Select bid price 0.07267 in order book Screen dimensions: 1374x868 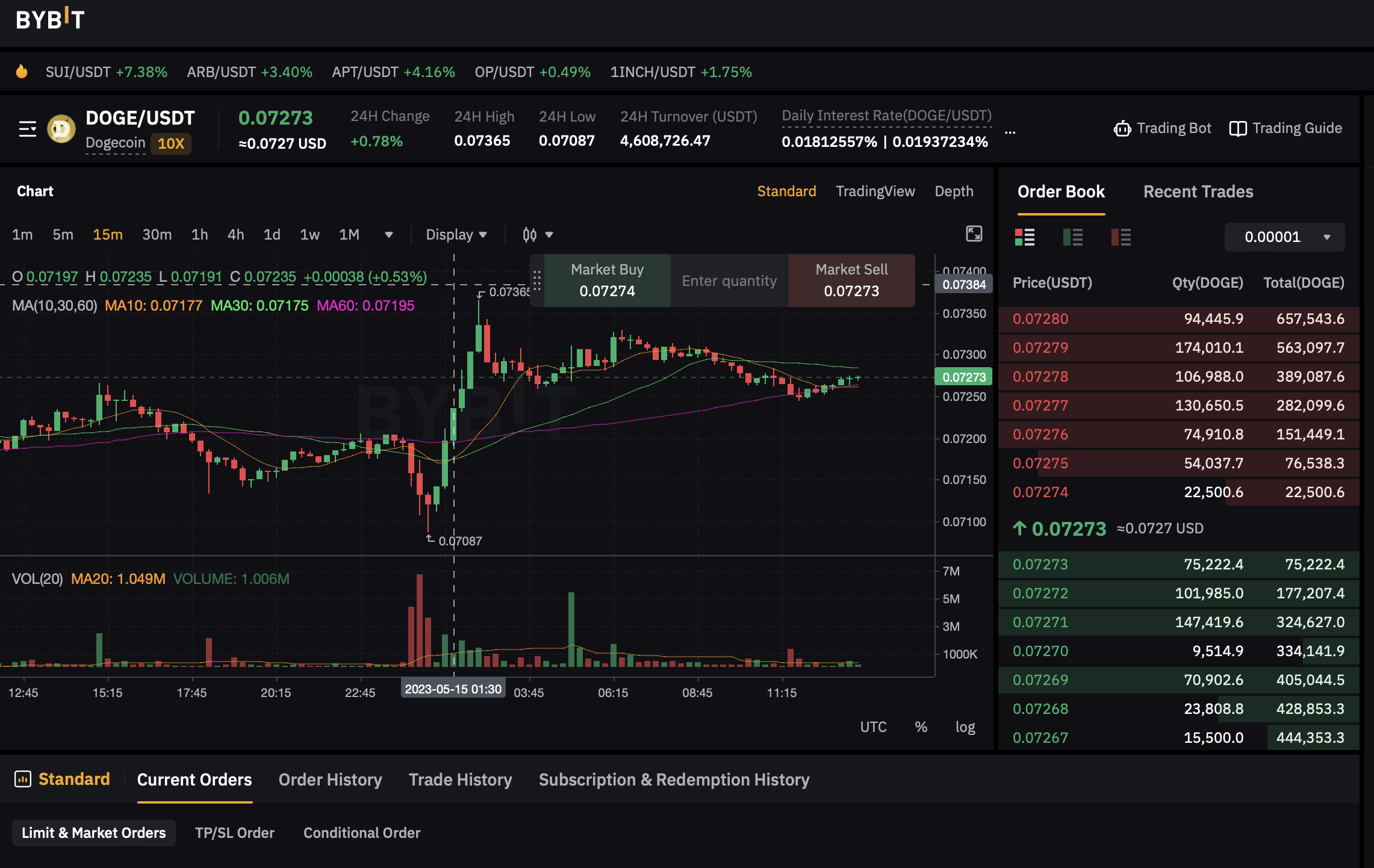(x=1040, y=738)
